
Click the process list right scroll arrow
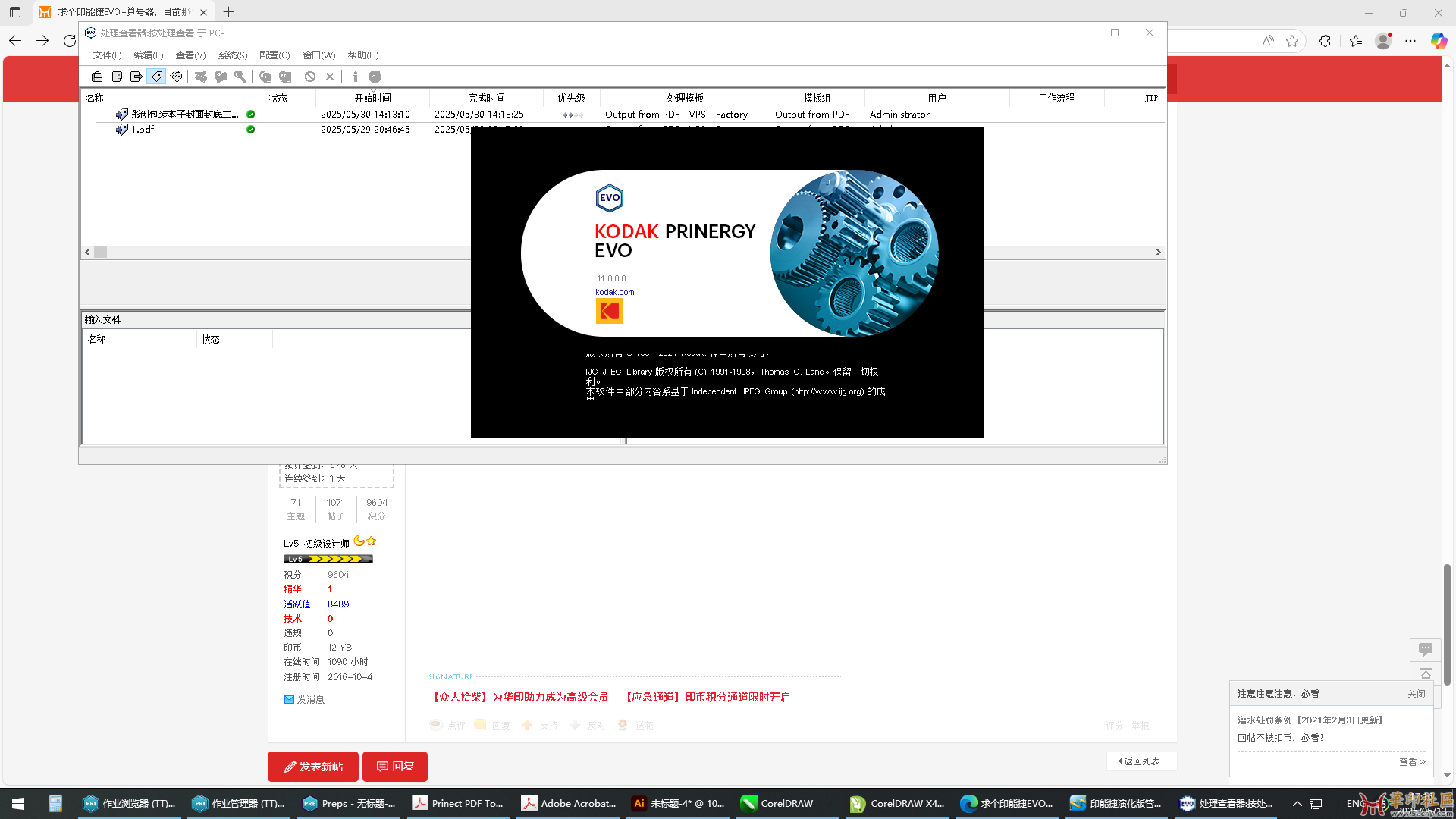pyautogui.click(x=1158, y=253)
